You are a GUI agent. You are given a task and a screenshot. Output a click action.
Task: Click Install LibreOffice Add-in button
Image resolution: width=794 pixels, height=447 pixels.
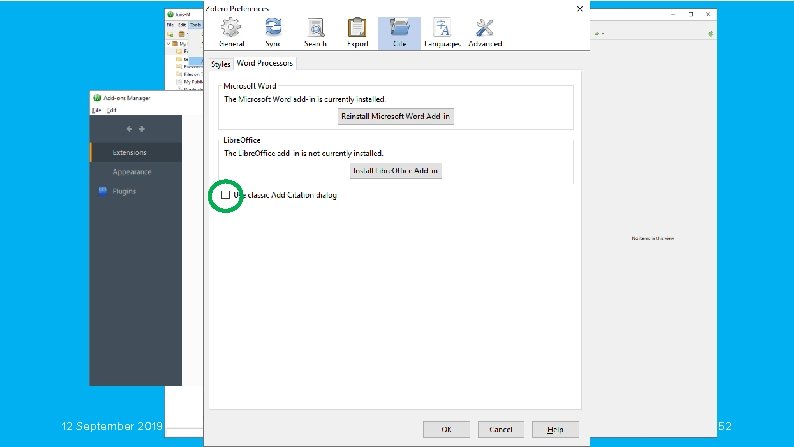click(x=395, y=171)
